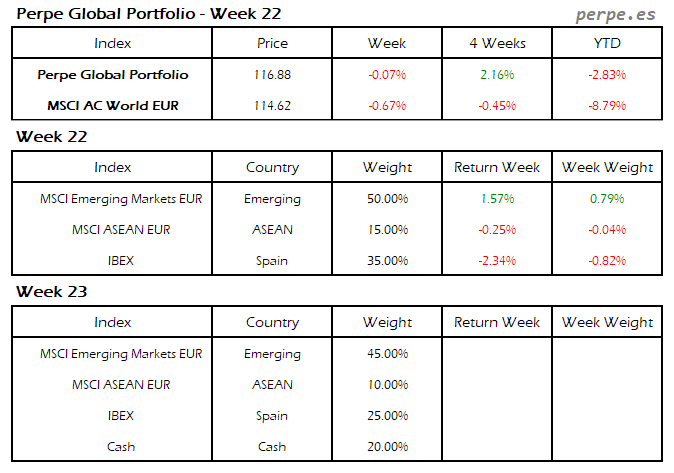Screen dimensions: 674x473
Task: Click the Week 23 section heading
Action: pyautogui.click(x=50, y=292)
